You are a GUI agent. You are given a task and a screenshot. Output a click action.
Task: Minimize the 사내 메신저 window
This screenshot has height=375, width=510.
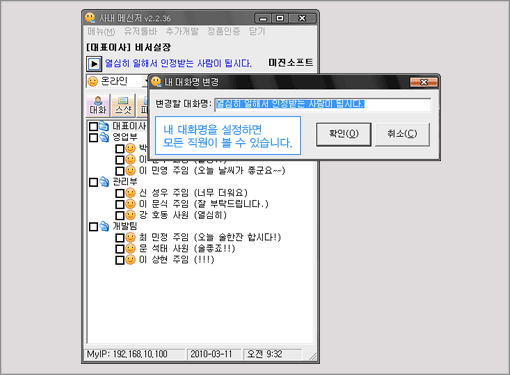click(263, 18)
